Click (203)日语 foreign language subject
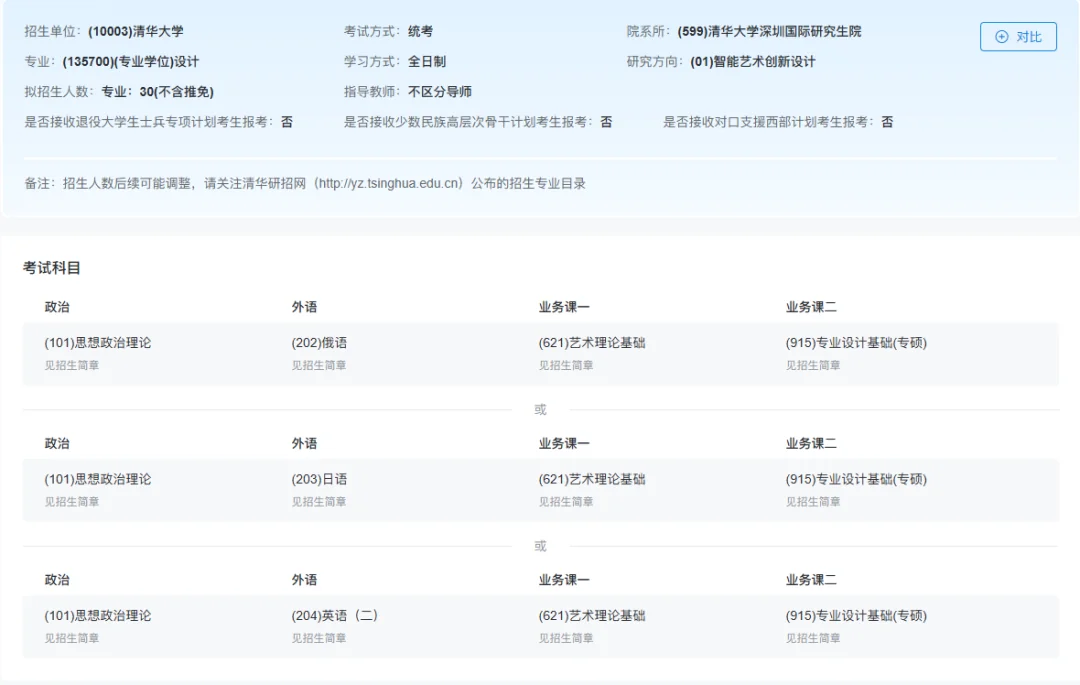 [x=319, y=479]
